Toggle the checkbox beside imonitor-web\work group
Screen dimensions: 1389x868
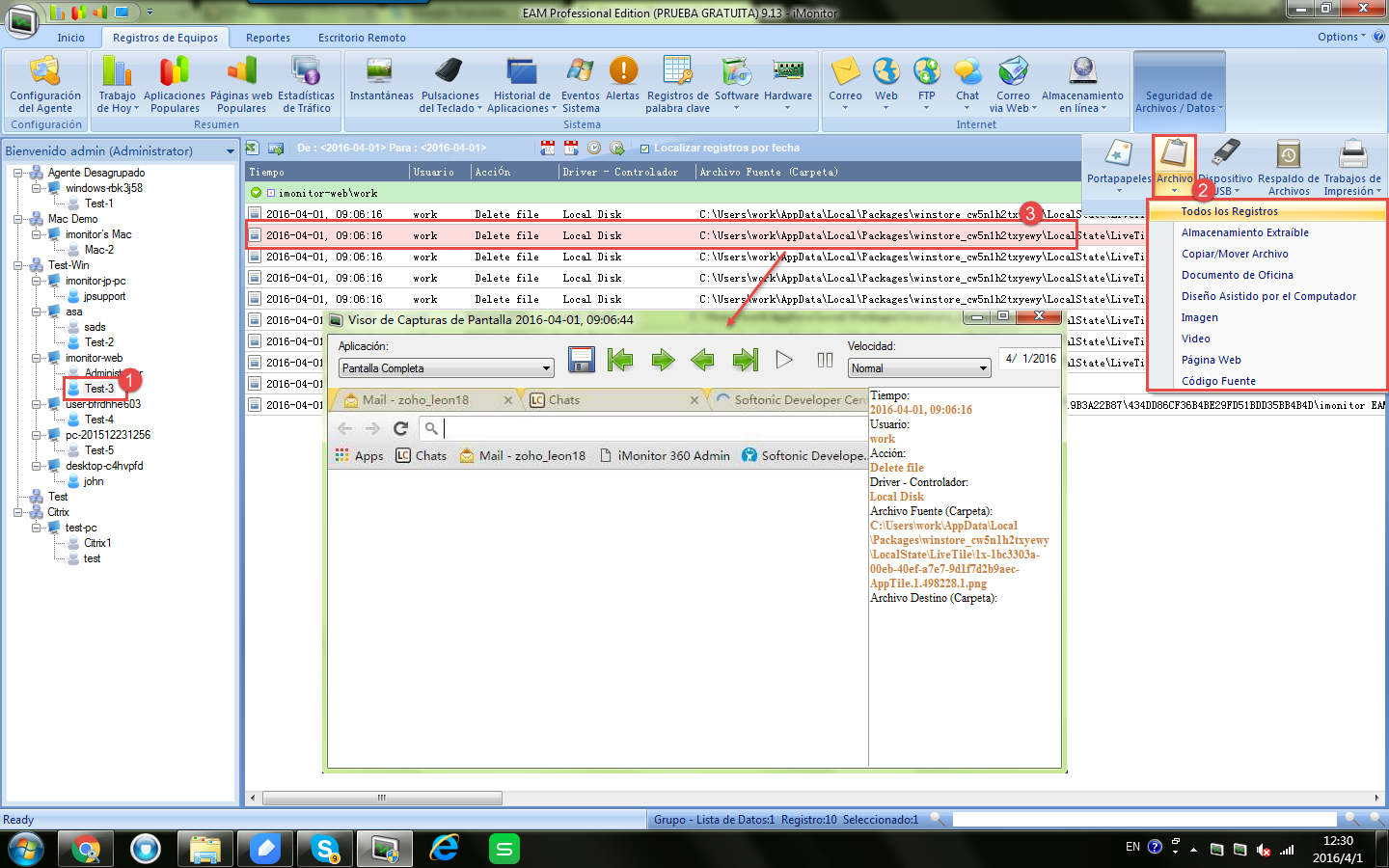point(272,193)
